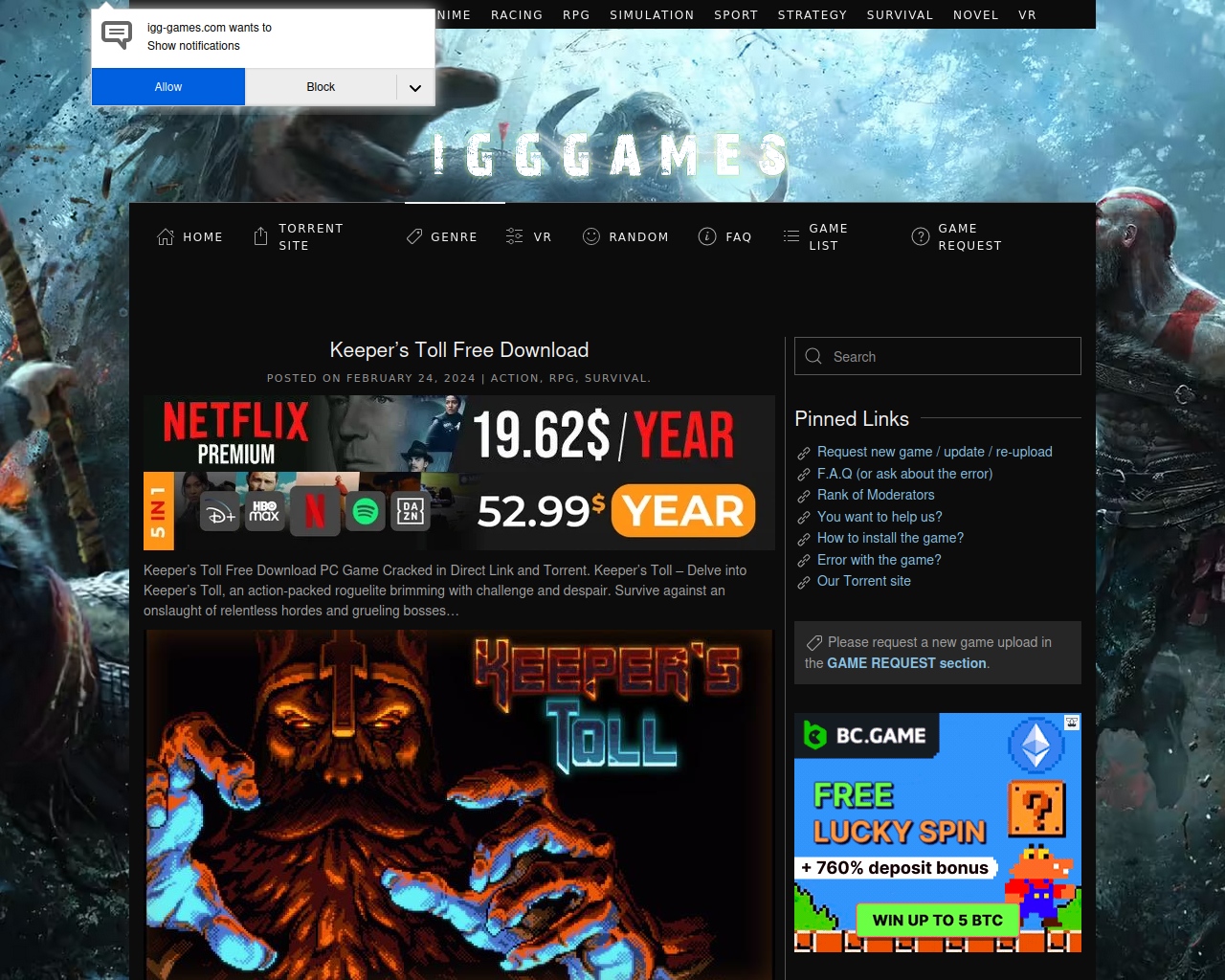Open the NOVEL category in top menu
The height and width of the screenshot is (980, 1225).
click(976, 14)
